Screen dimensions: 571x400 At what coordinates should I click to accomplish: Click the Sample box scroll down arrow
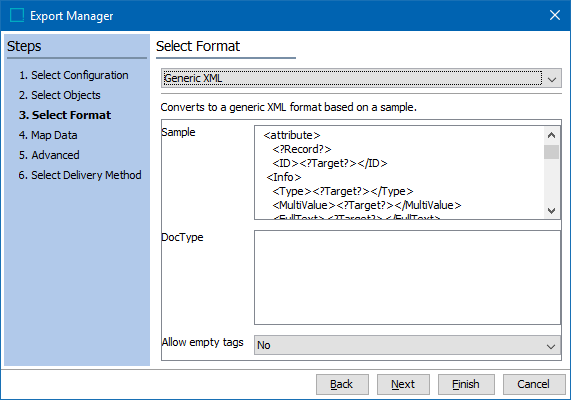click(x=551, y=211)
